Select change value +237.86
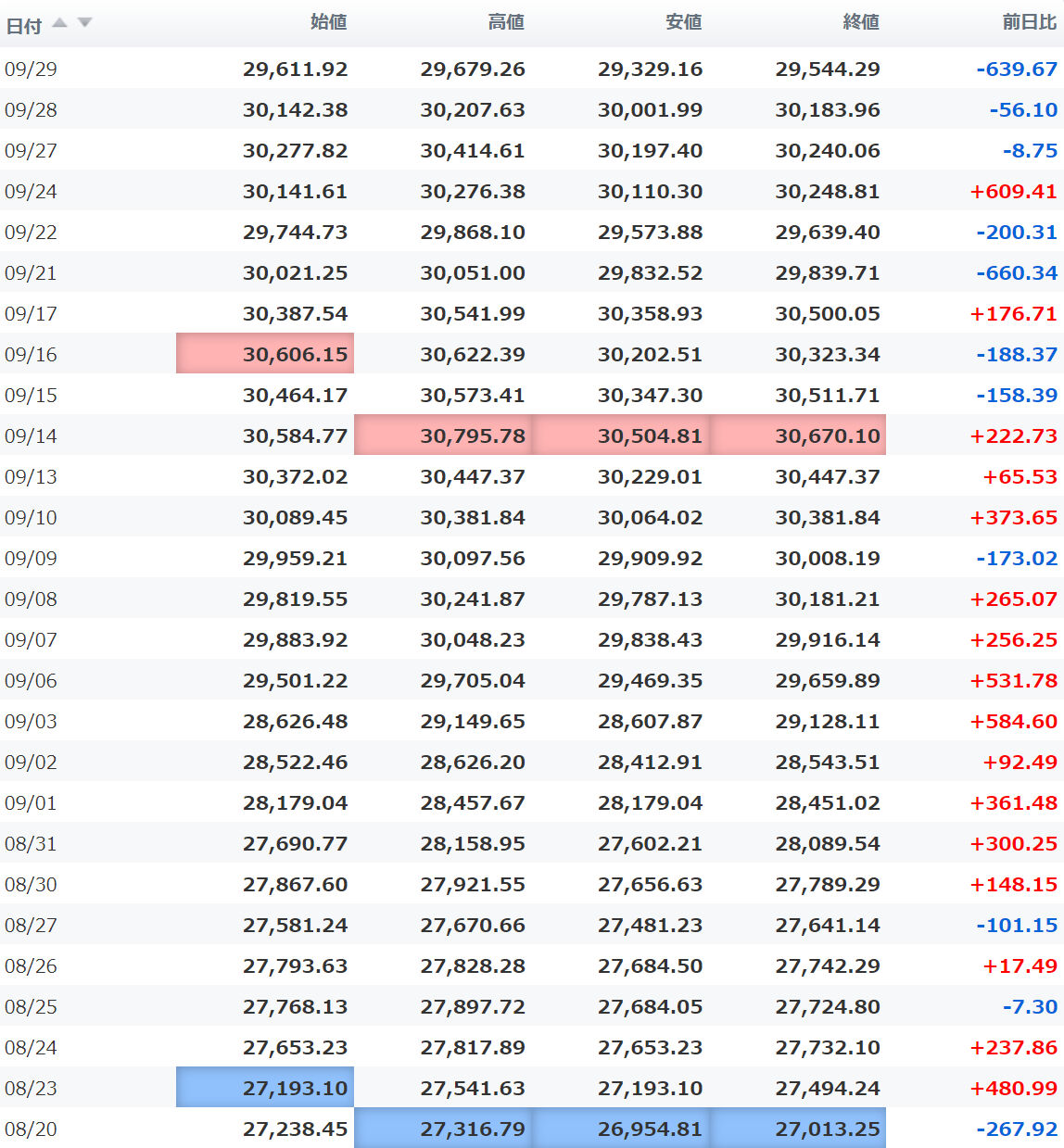 [1013, 1047]
